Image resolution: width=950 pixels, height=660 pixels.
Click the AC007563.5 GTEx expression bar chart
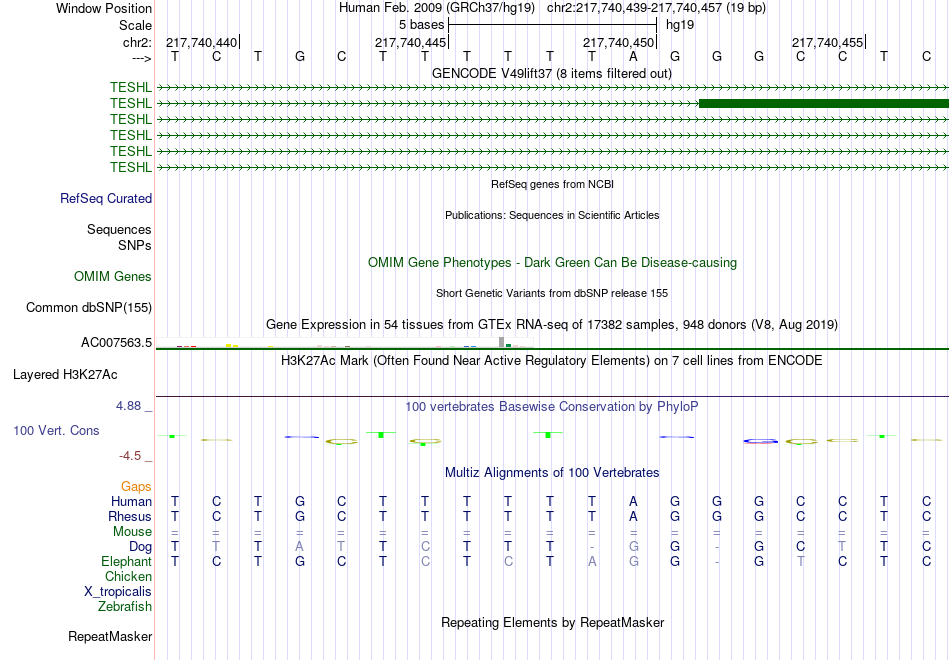(x=345, y=342)
